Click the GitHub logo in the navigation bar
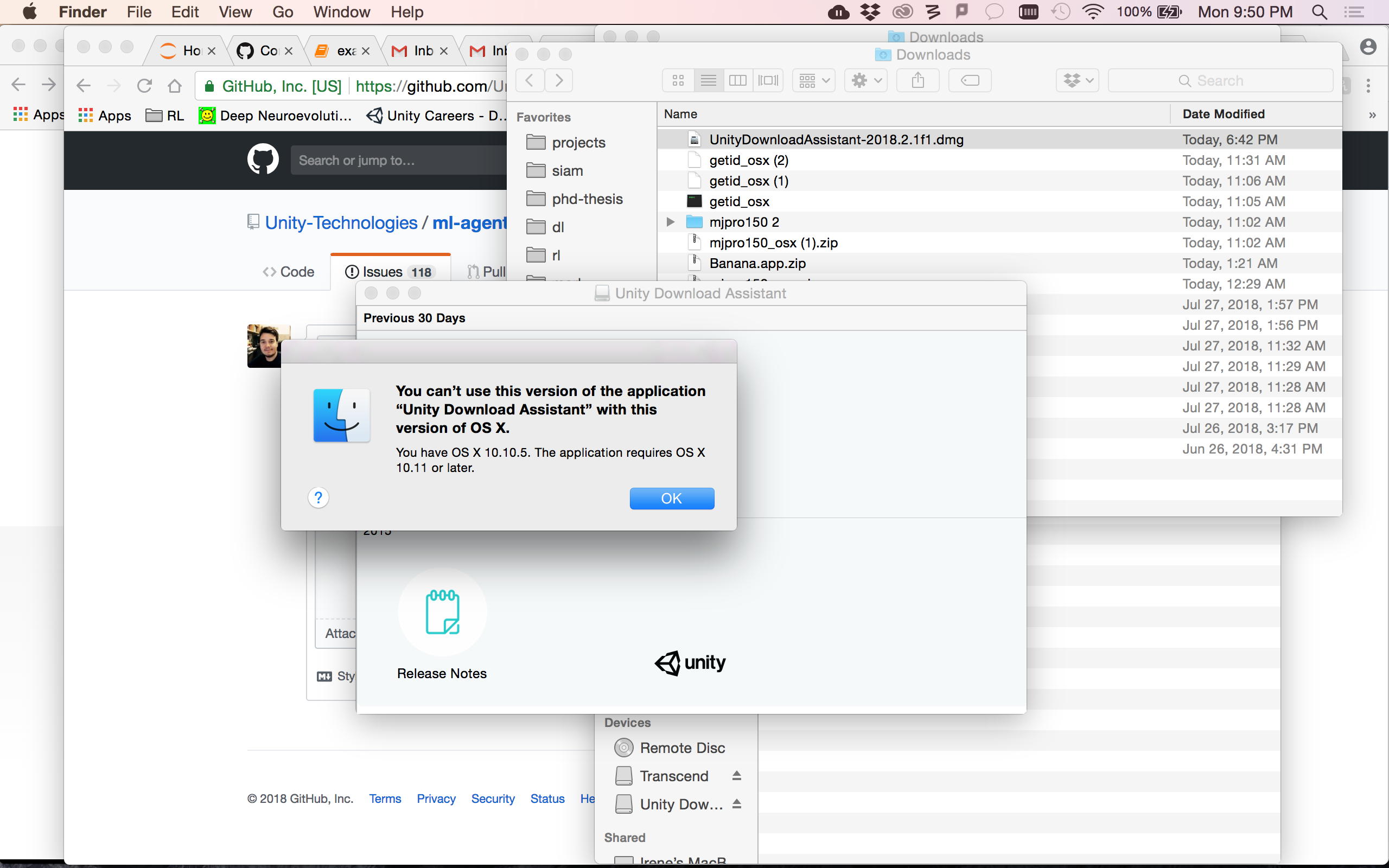 (264, 159)
